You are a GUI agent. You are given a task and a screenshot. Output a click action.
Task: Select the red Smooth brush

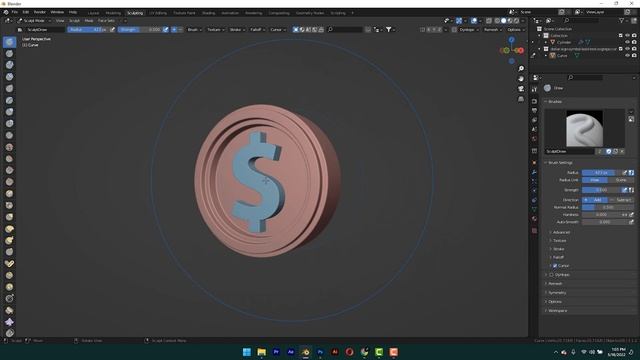(x=9, y=147)
